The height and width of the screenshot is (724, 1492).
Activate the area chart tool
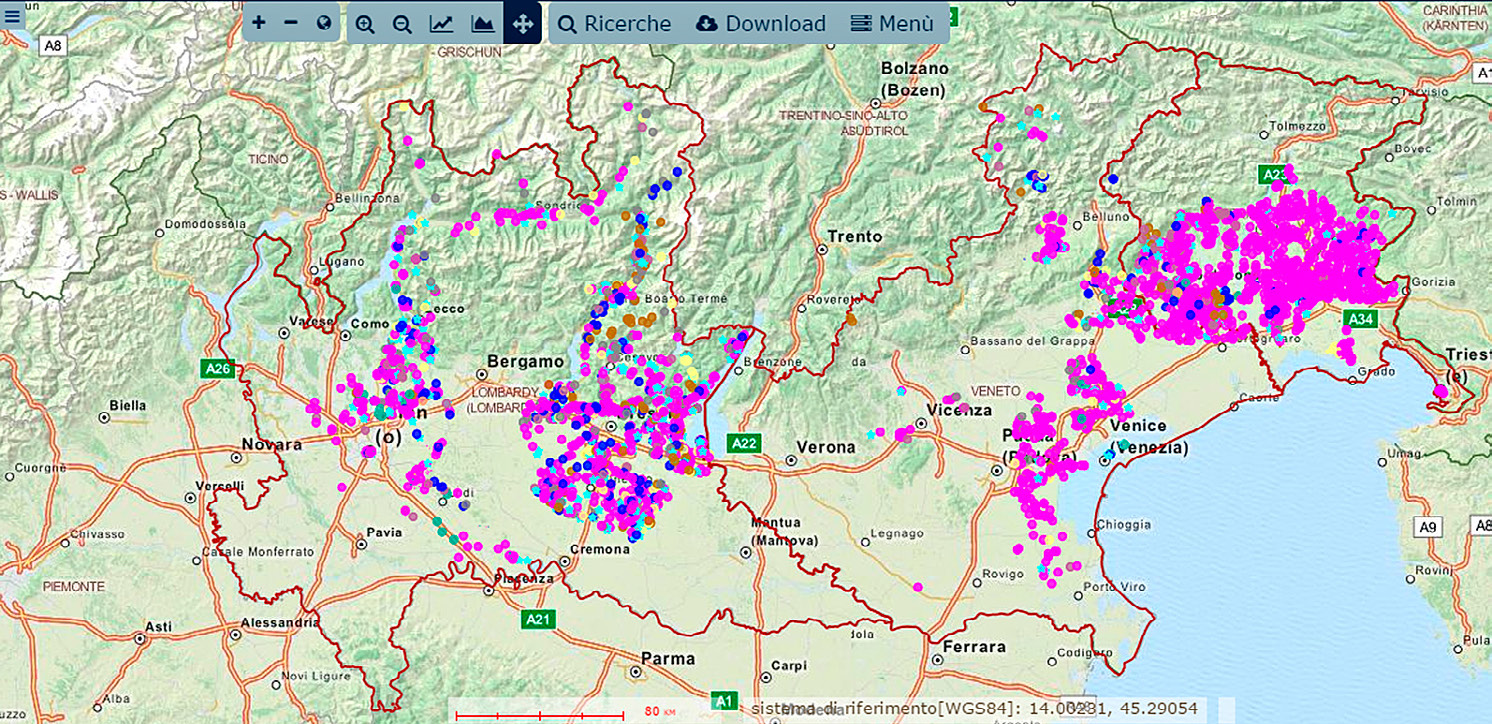point(483,23)
